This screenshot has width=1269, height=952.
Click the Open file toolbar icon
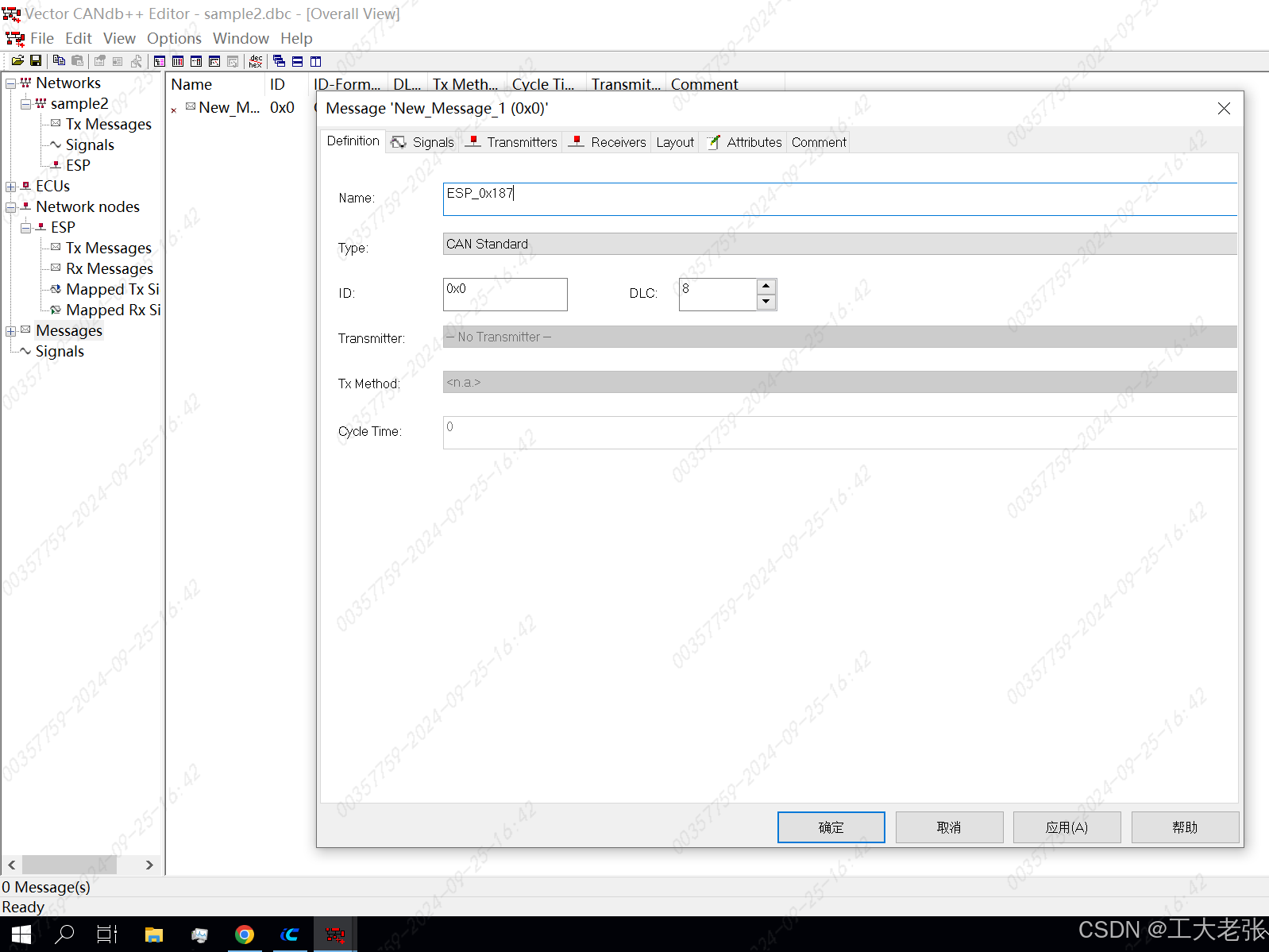pos(17,61)
